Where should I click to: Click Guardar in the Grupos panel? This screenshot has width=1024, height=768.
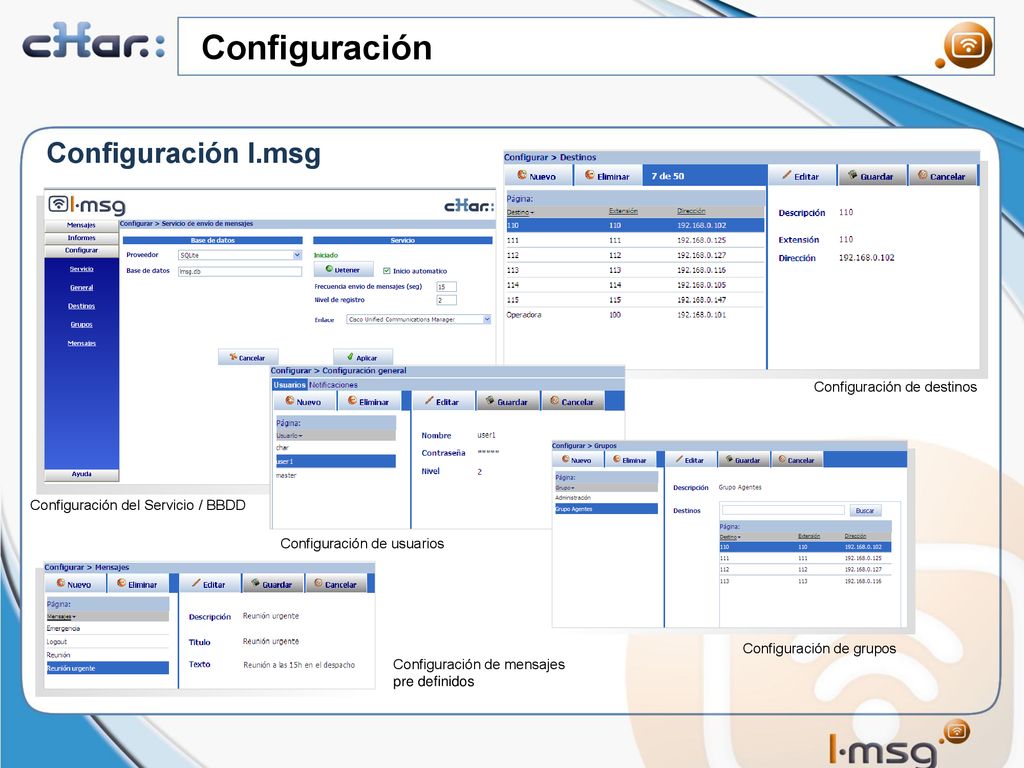[743, 460]
